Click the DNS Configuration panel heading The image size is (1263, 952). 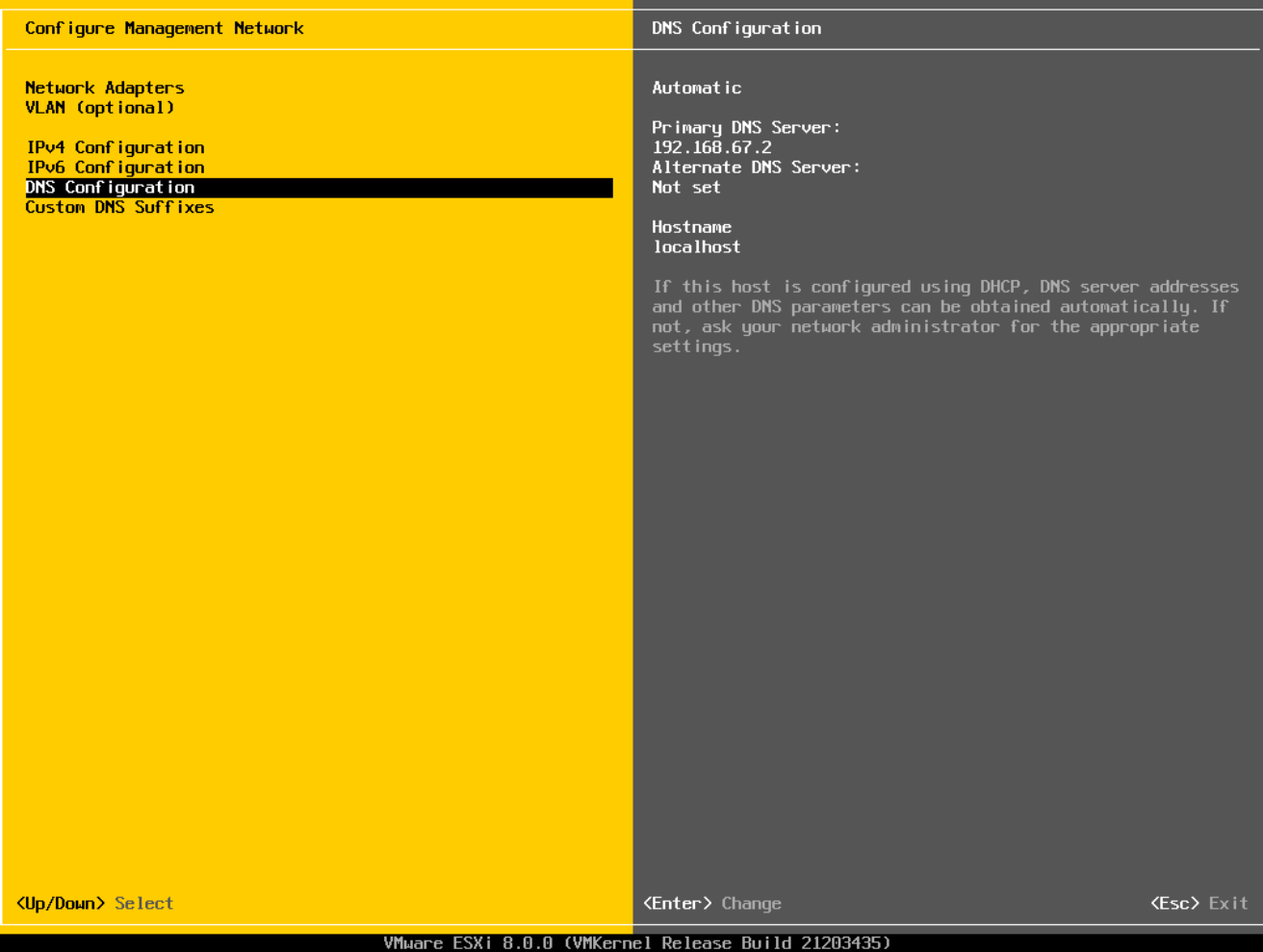click(x=736, y=29)
